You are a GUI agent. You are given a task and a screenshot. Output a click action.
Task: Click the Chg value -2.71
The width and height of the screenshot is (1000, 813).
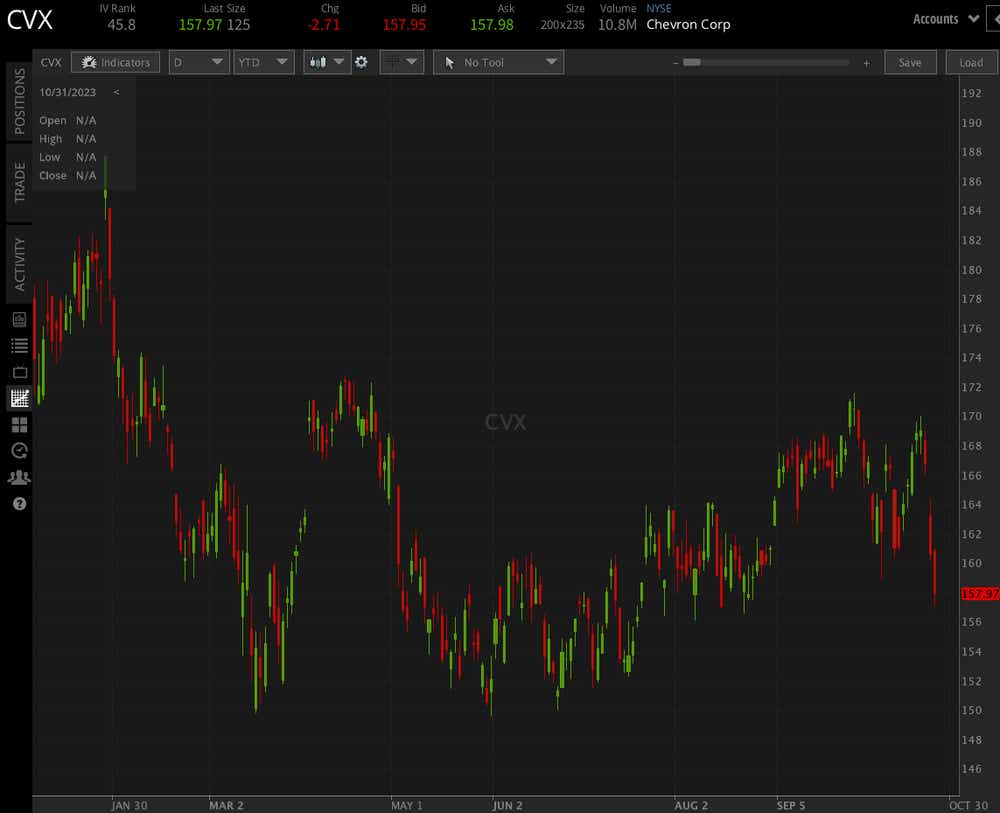click(x=323, y=25)
